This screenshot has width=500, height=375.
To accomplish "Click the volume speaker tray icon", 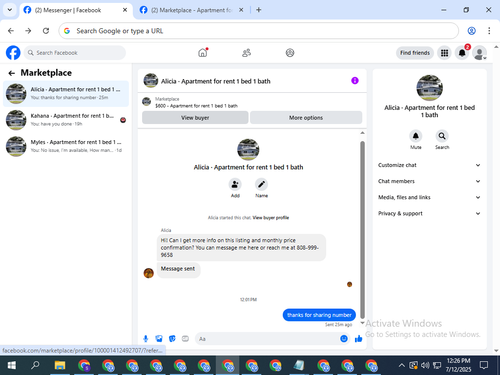I will coord(425,366).
